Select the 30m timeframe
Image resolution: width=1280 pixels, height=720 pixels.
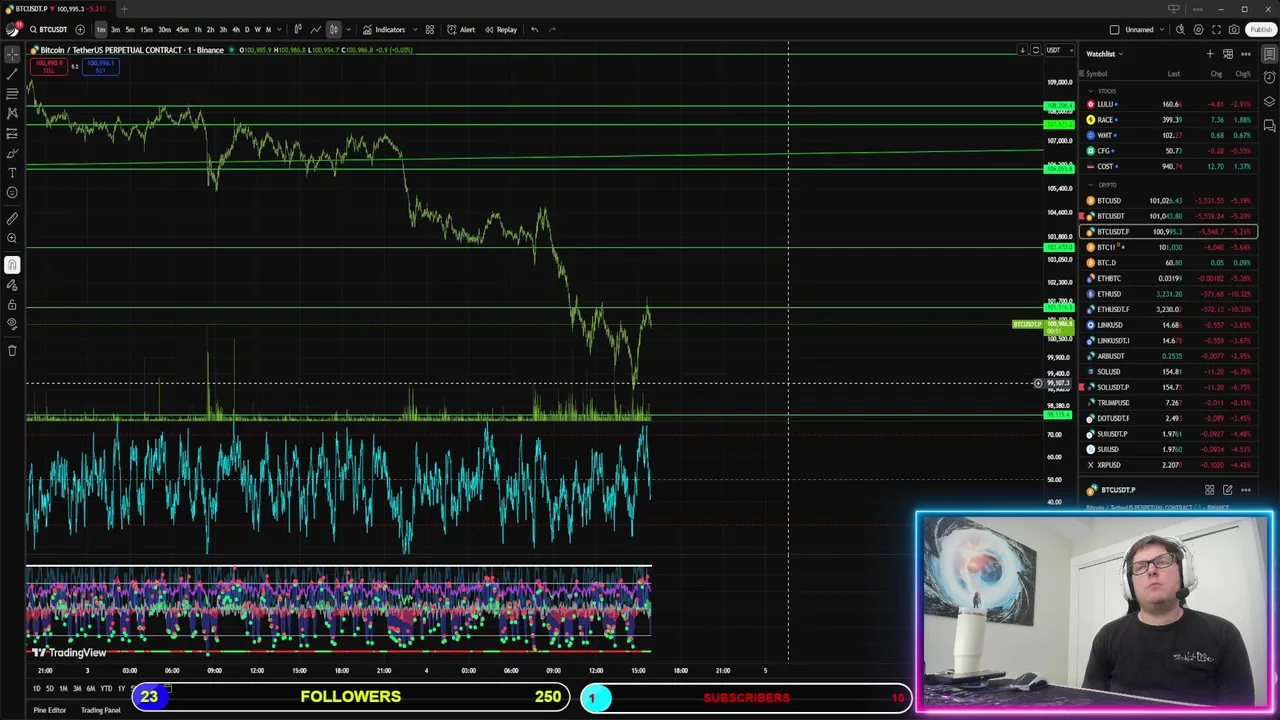[164, 30]
